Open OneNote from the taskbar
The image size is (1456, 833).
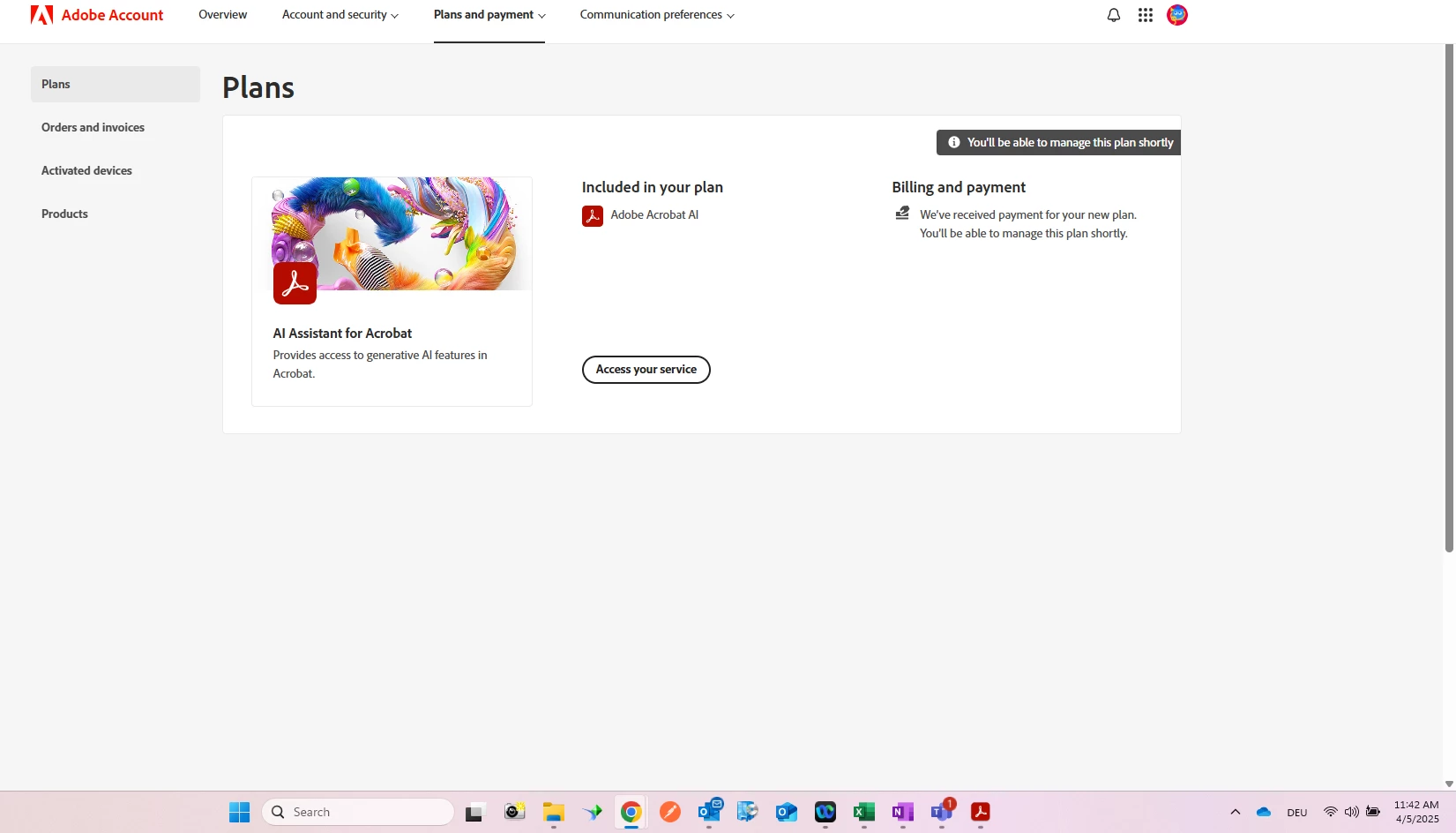[903, 812]
